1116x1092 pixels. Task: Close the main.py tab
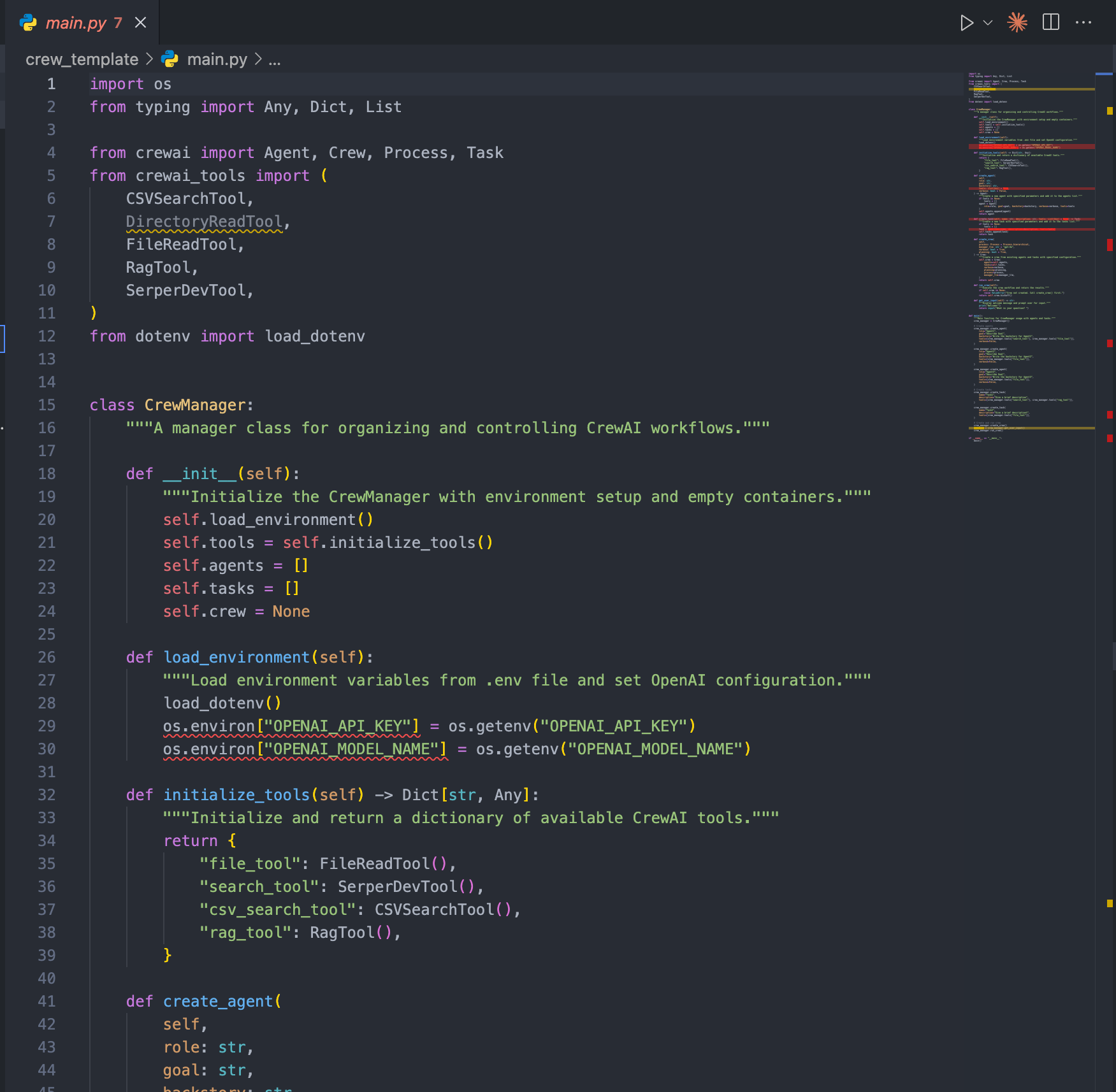[x=141, y=23]
